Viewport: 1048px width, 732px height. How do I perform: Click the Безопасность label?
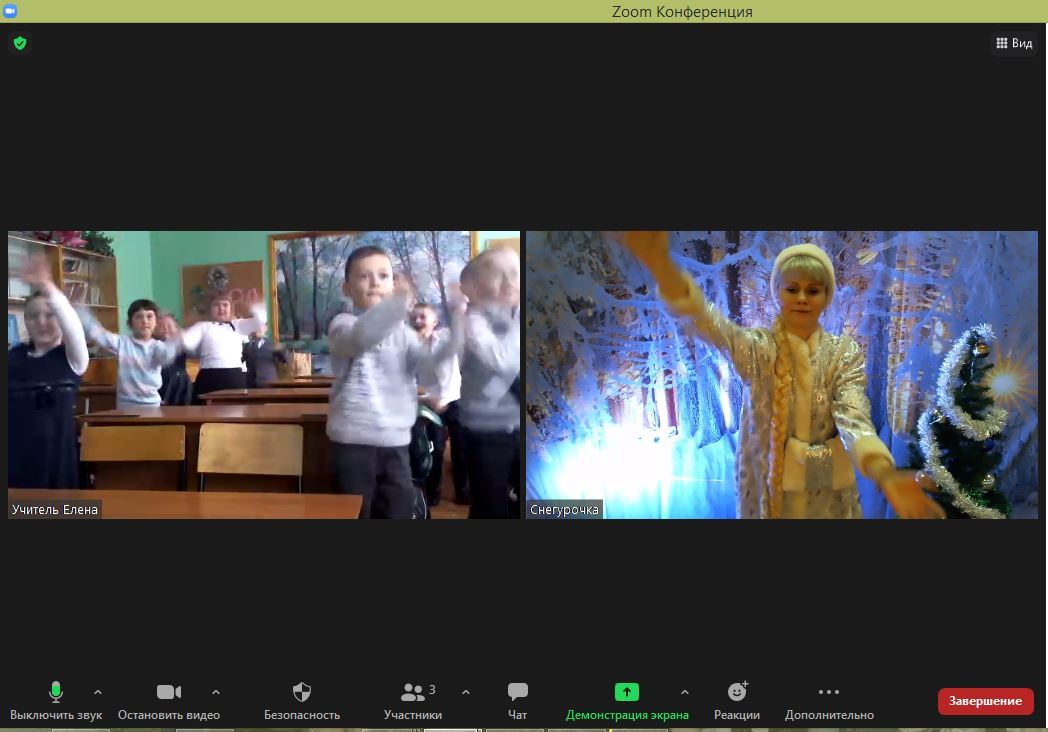point(302,715)
